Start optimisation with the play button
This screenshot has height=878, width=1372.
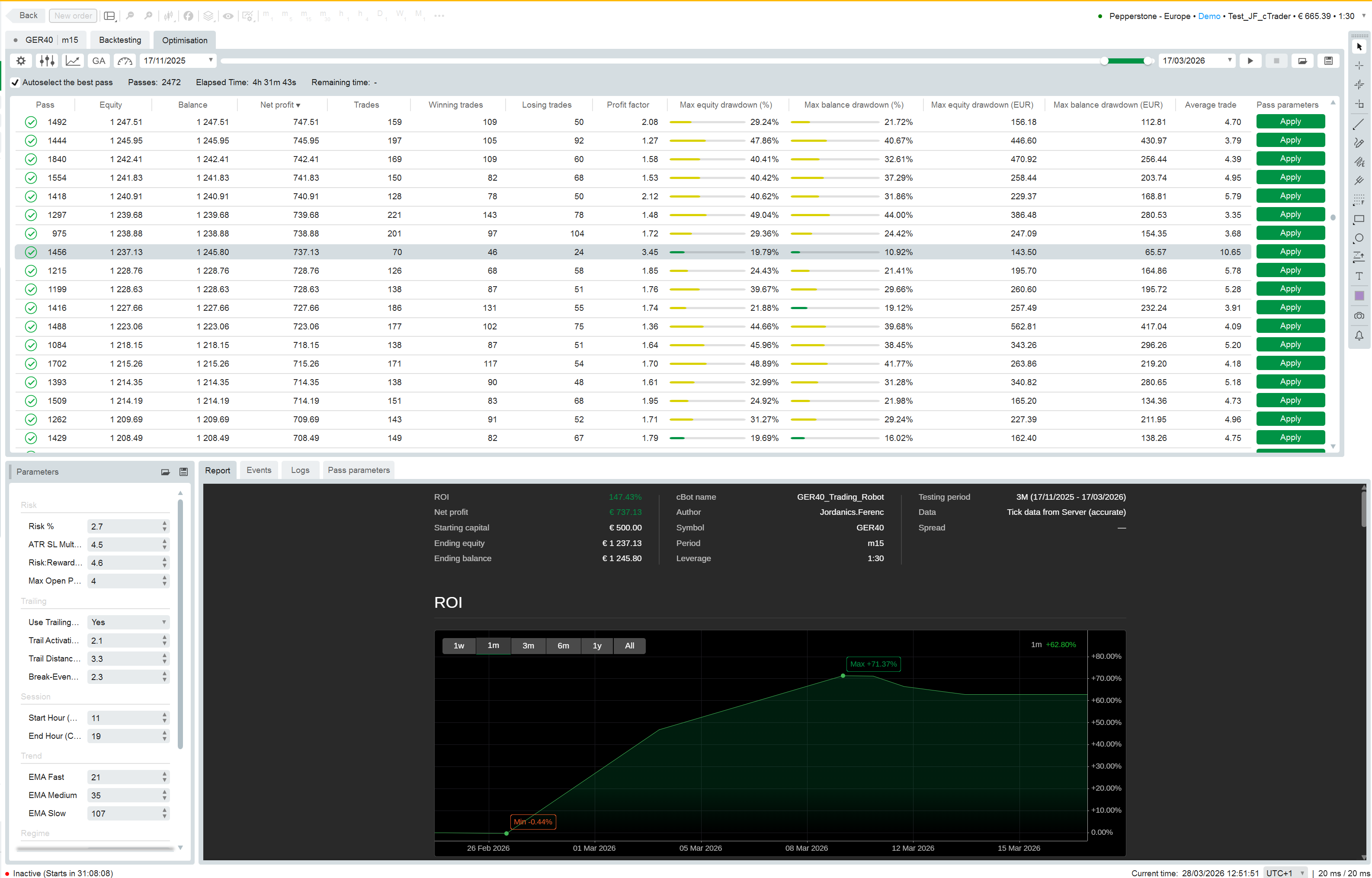(1250, 61)
